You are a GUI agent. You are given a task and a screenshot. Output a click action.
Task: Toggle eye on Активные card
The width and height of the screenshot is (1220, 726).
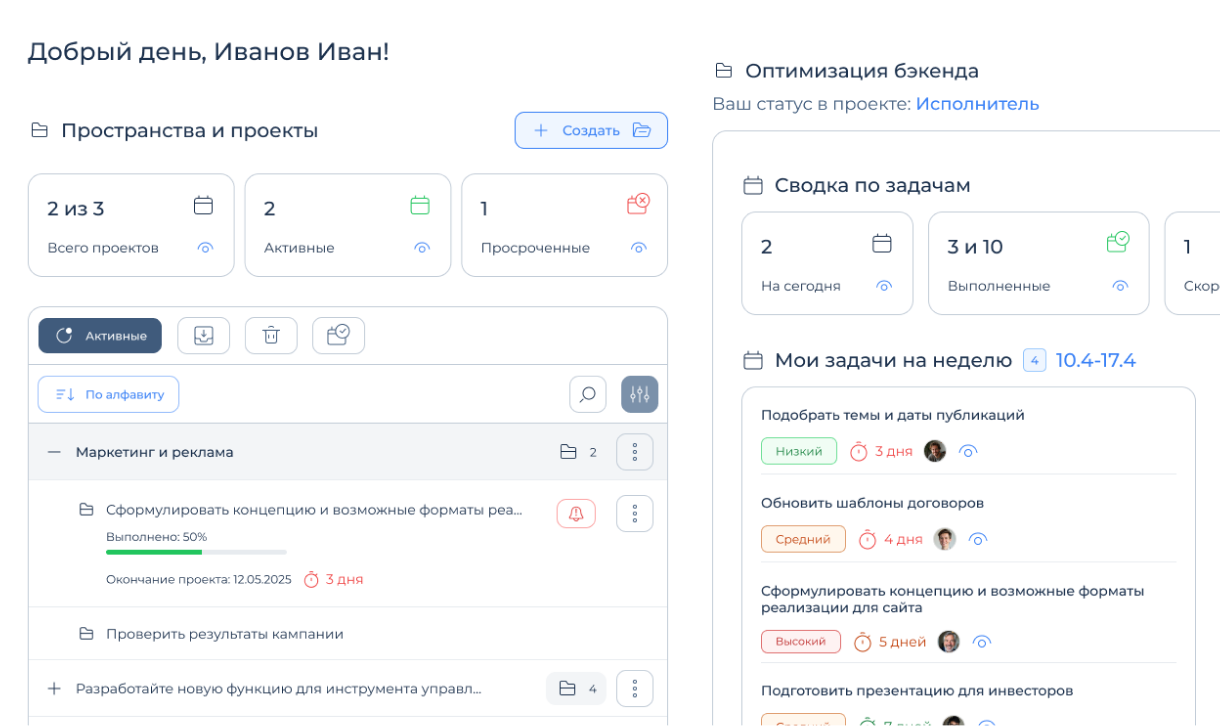(x=421, y=248)
